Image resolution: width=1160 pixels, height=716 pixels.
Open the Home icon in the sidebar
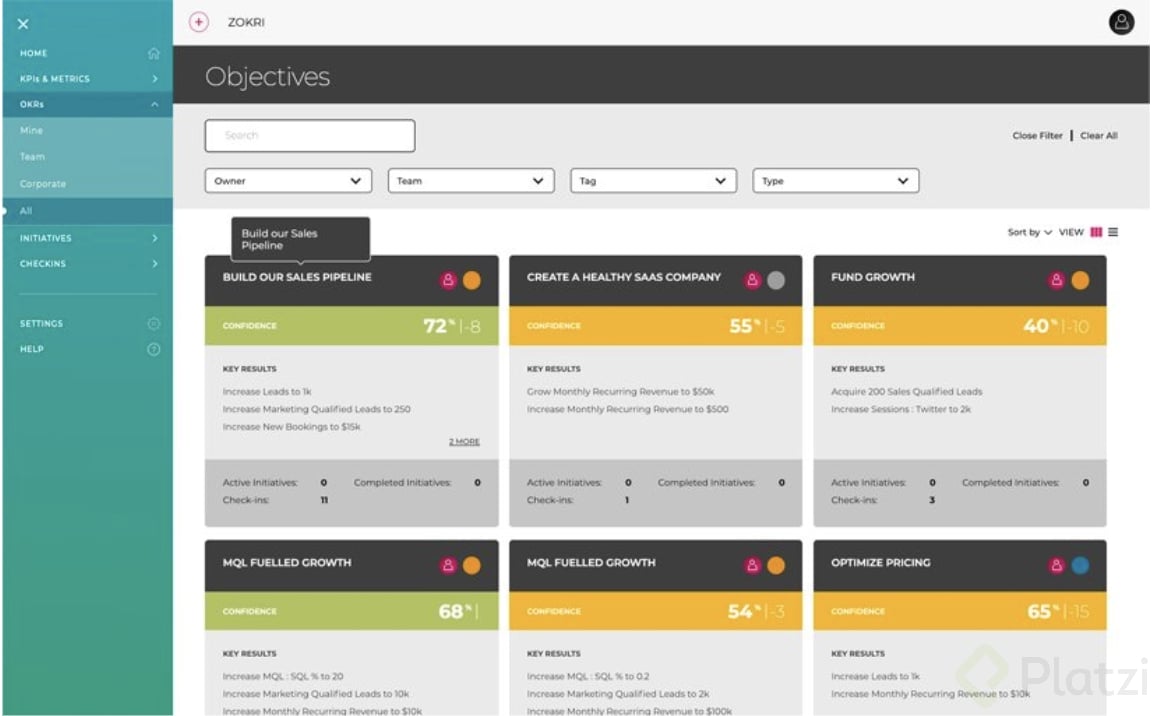[154, 53]
